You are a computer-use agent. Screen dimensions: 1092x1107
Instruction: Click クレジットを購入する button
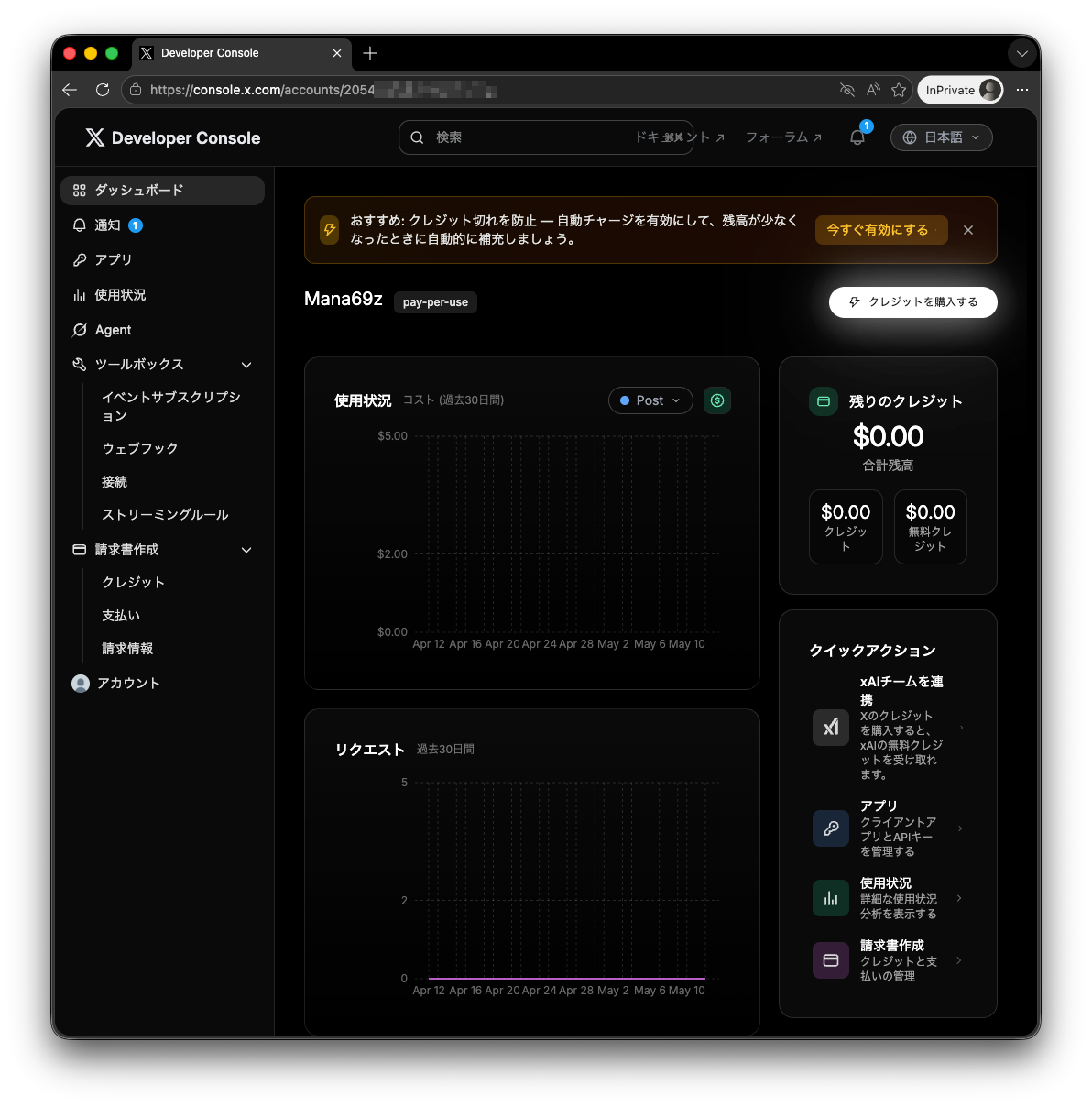pyautogui.click(x=913, y=302)
